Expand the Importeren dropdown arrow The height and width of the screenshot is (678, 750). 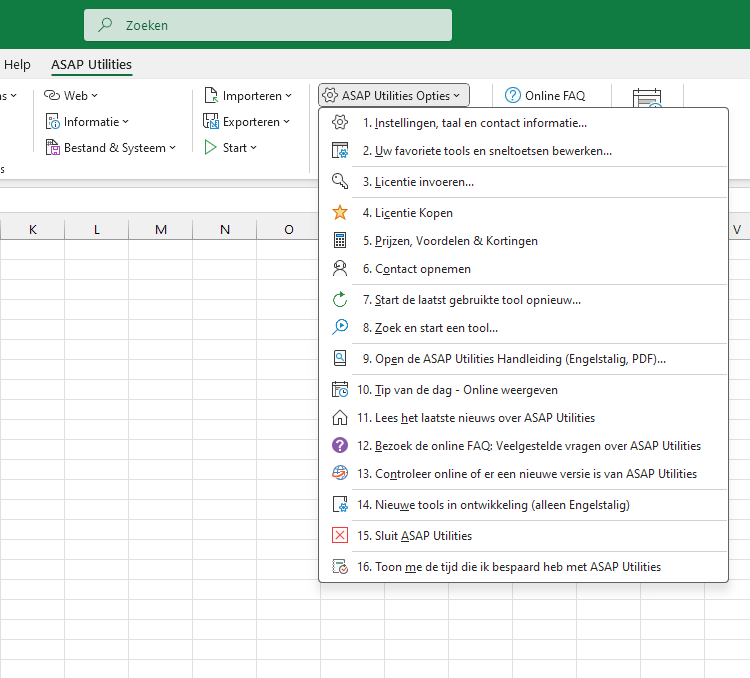pos(288,96)
